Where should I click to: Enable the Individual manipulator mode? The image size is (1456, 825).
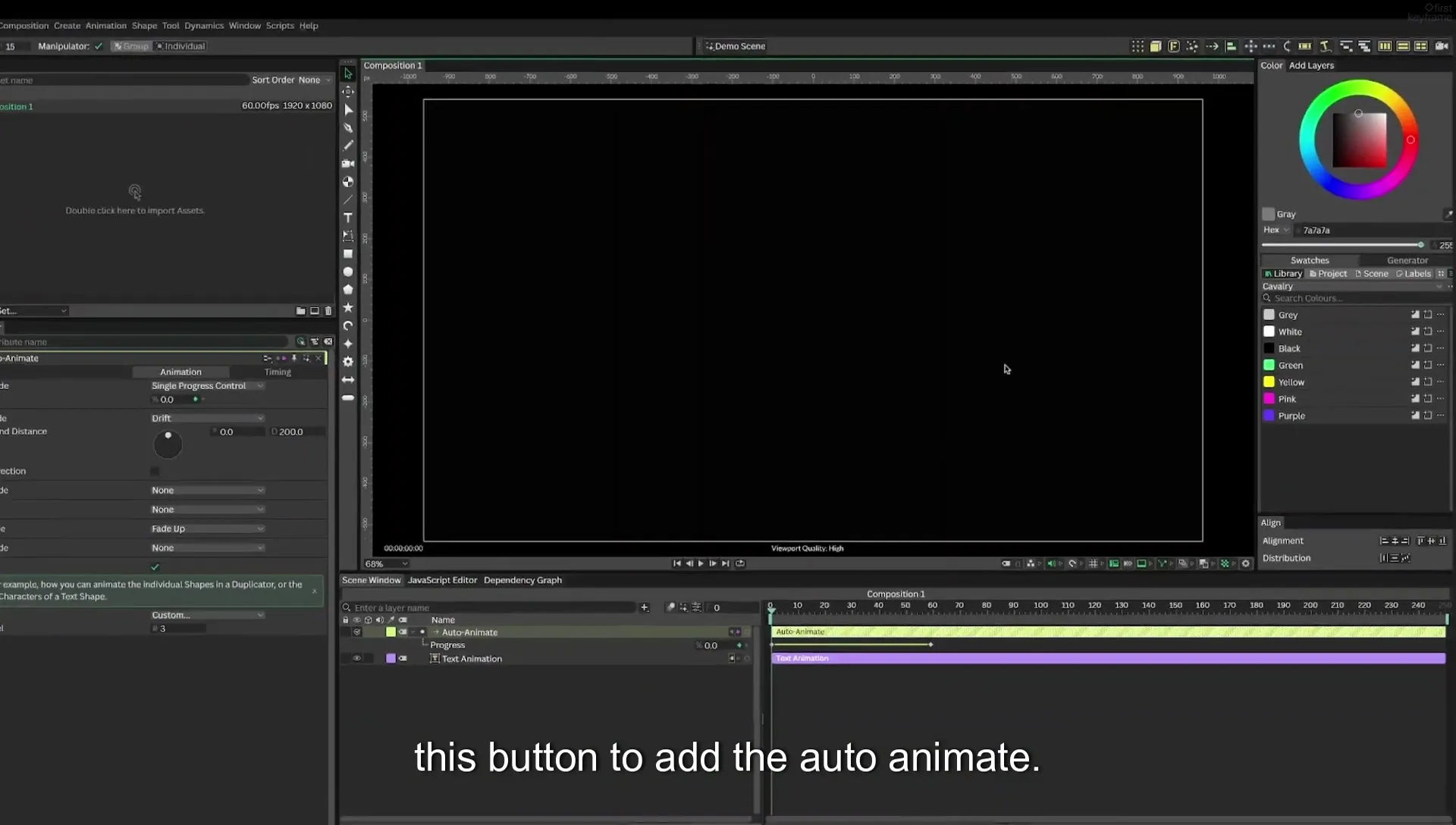click(x=180, y=46)
